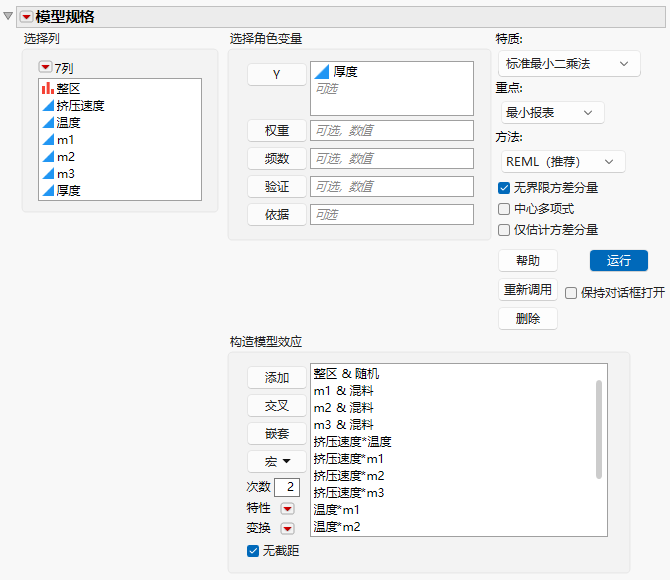Uncheck the 无截距 checkbox
670x580 pixels.
tap(253, 551)
